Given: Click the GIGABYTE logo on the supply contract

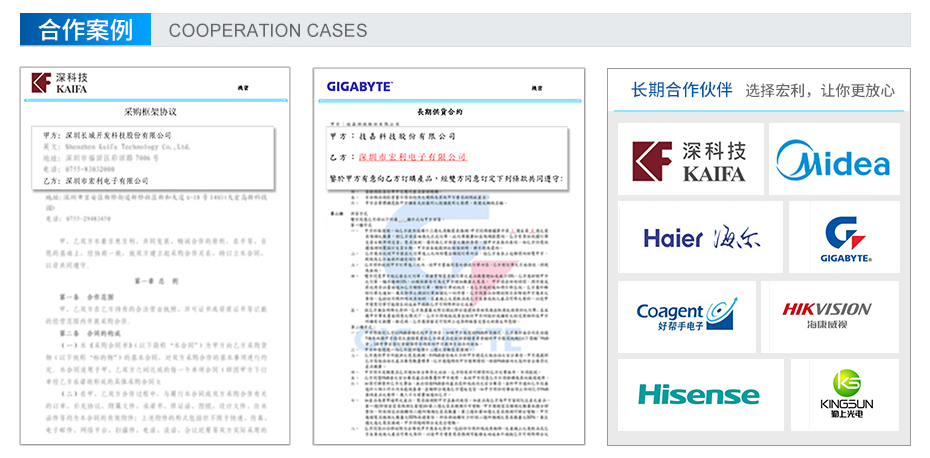Looking at the screenshot, I should click(x=359, y=87).
